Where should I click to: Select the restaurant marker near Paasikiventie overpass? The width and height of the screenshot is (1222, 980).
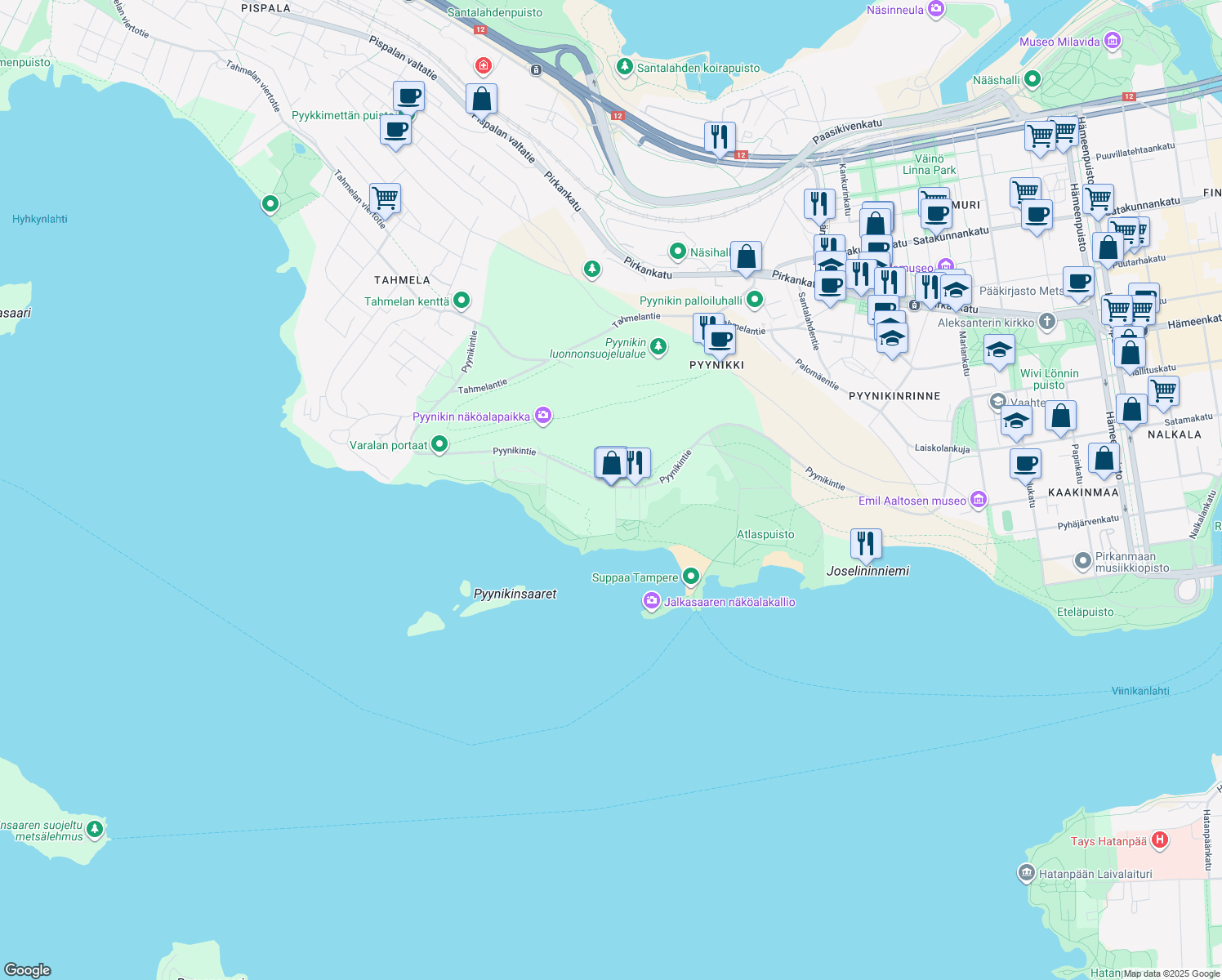(x=719, y=135)
